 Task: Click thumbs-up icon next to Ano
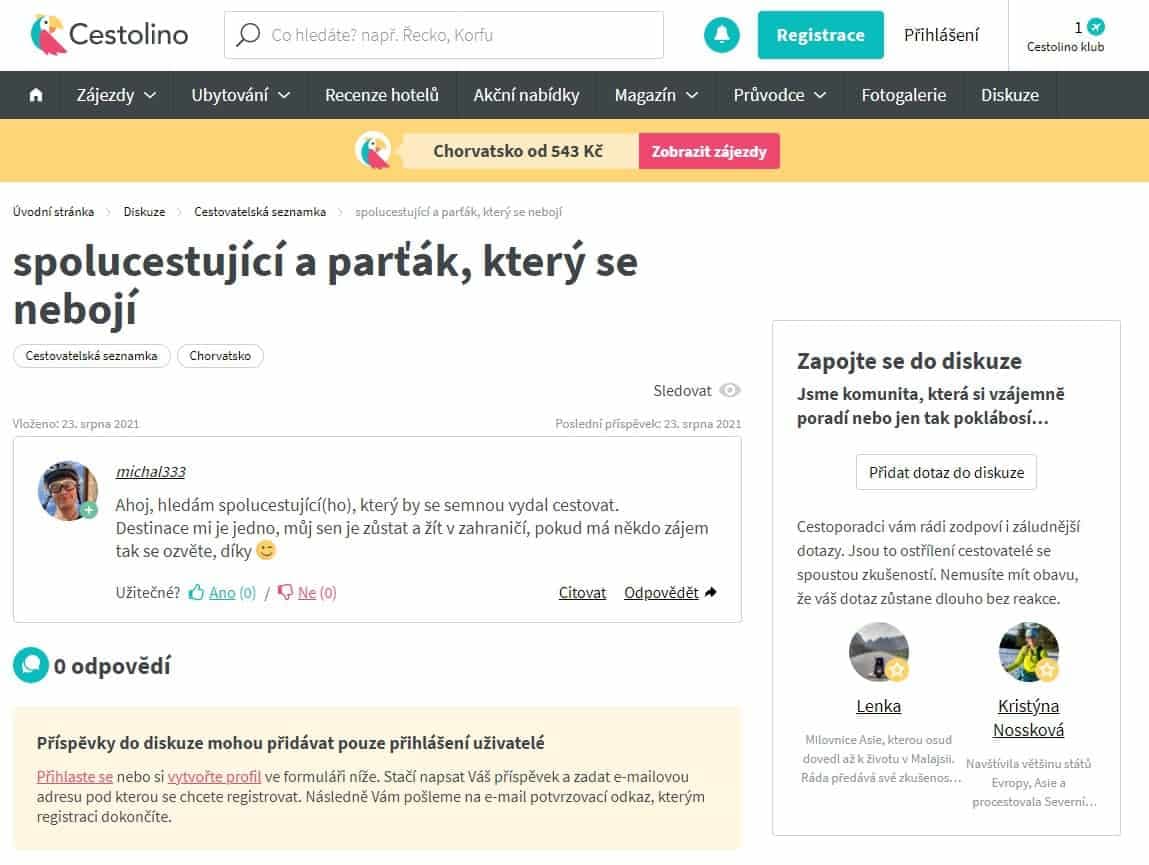click(196, 592)
